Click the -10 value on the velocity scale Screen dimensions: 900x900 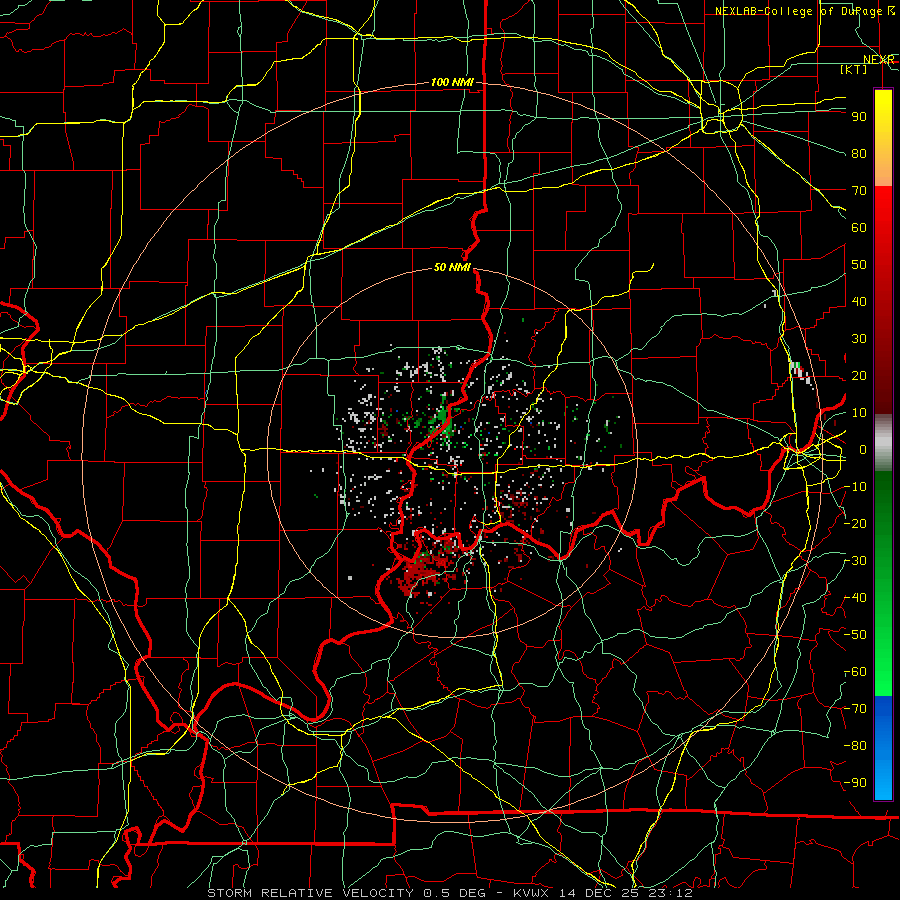coord(855,487)
